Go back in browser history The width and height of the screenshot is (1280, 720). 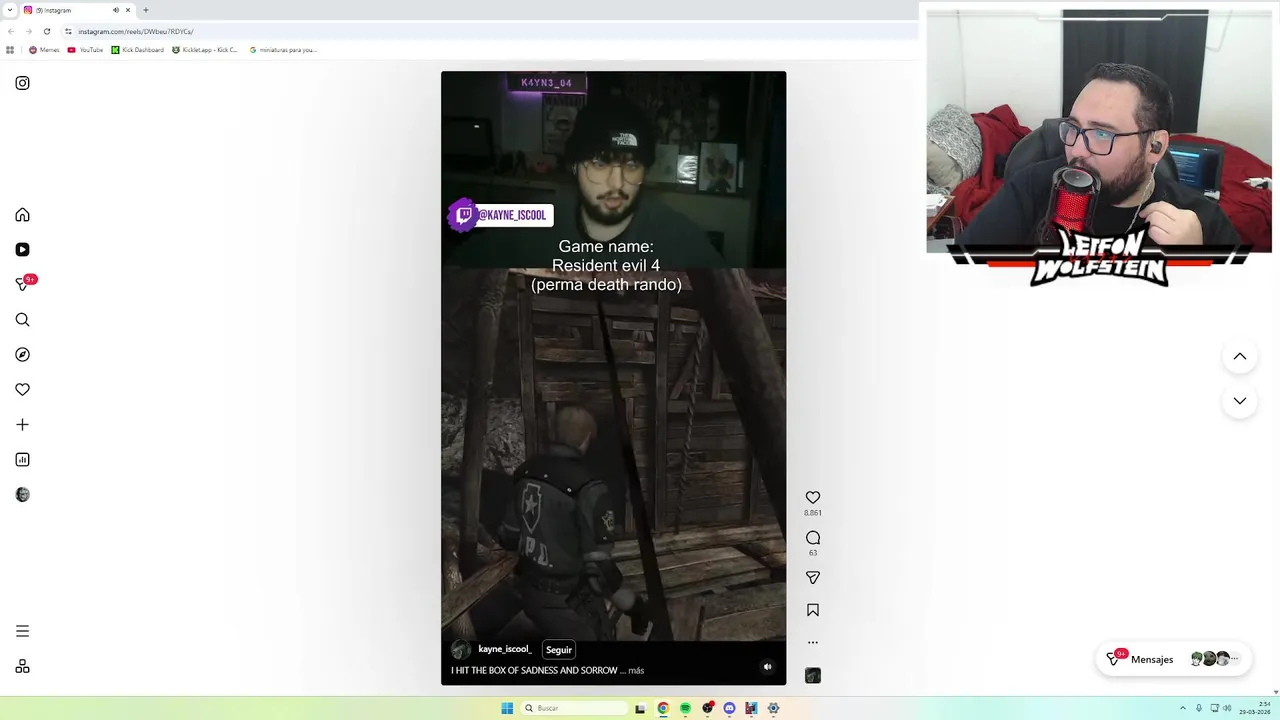[x=10, y=31]
